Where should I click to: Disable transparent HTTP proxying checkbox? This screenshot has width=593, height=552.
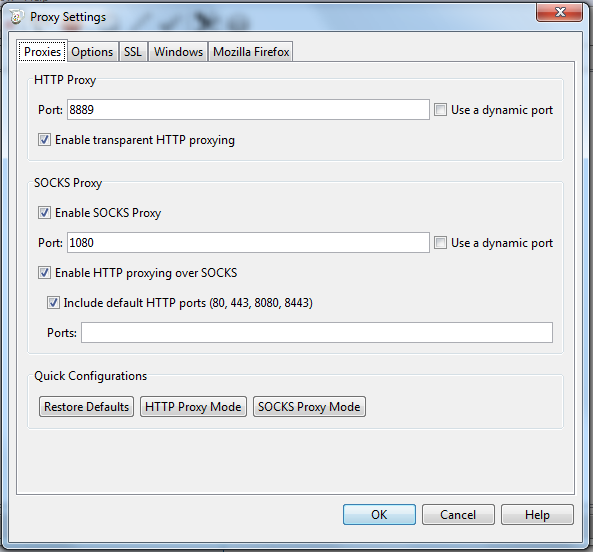click(44, 140)
